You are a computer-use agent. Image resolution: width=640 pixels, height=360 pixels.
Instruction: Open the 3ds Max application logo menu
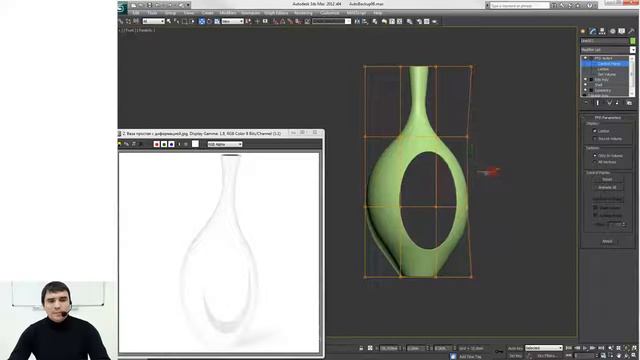tap(122, 7)
